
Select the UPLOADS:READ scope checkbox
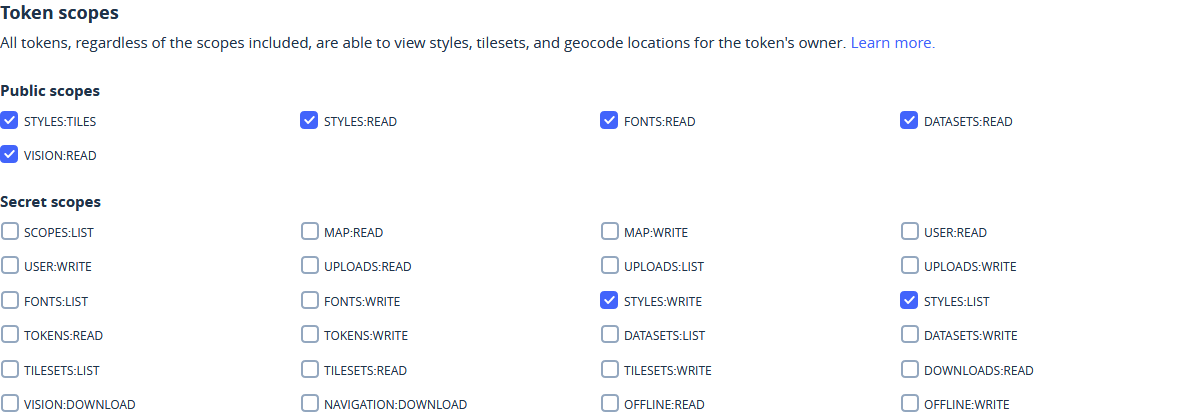coord(309,265)
